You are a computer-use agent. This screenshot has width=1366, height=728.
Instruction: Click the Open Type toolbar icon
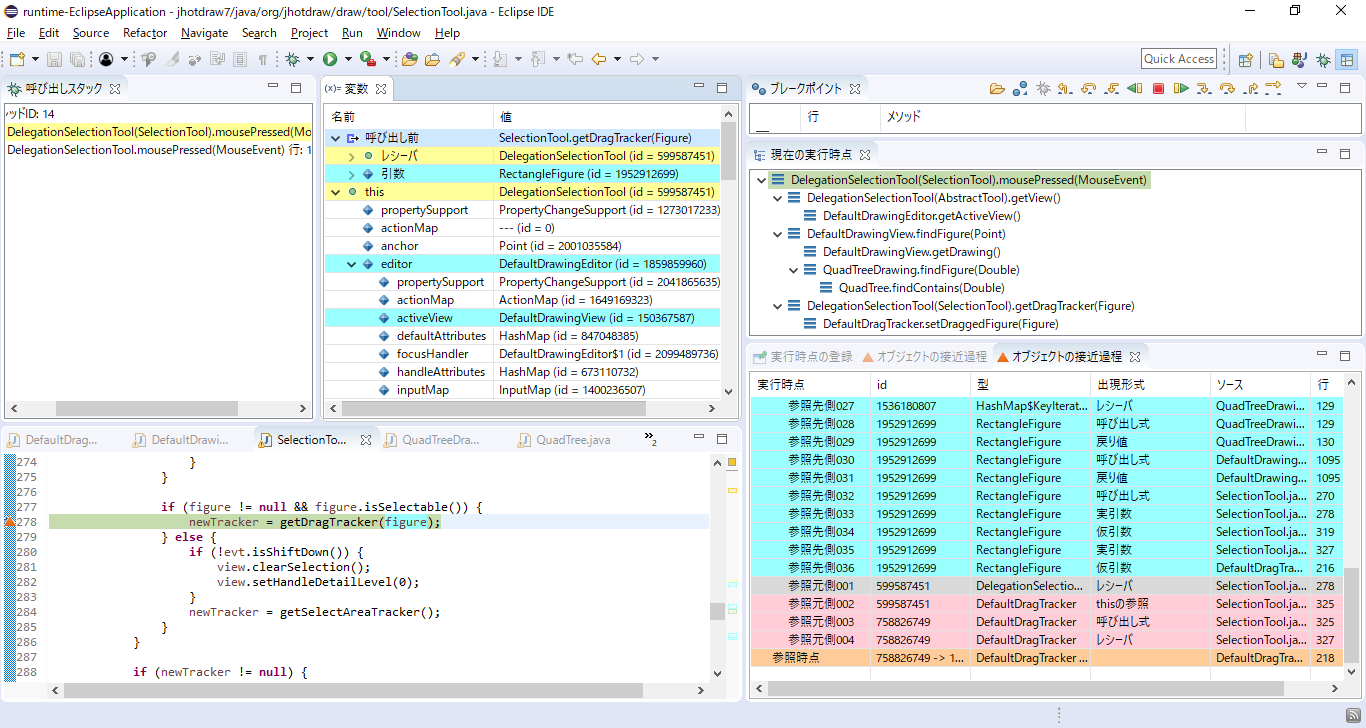coord(409,59)
